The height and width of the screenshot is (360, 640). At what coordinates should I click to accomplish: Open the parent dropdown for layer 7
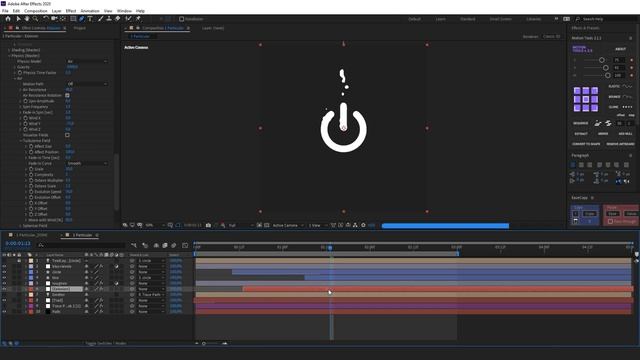tap(151, 295)
